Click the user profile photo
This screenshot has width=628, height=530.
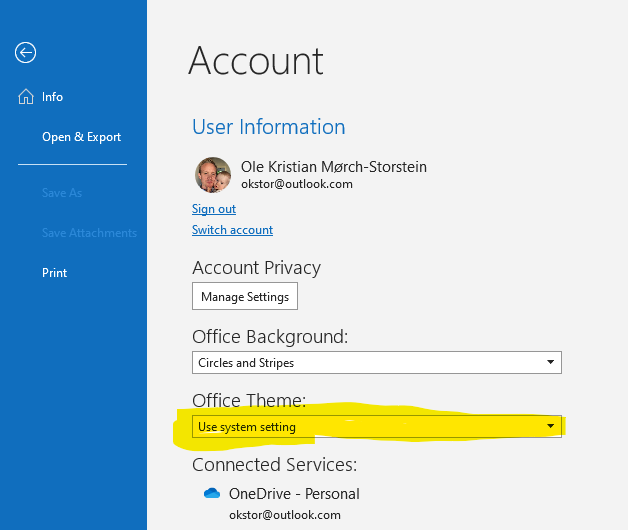tap(212, 175)
